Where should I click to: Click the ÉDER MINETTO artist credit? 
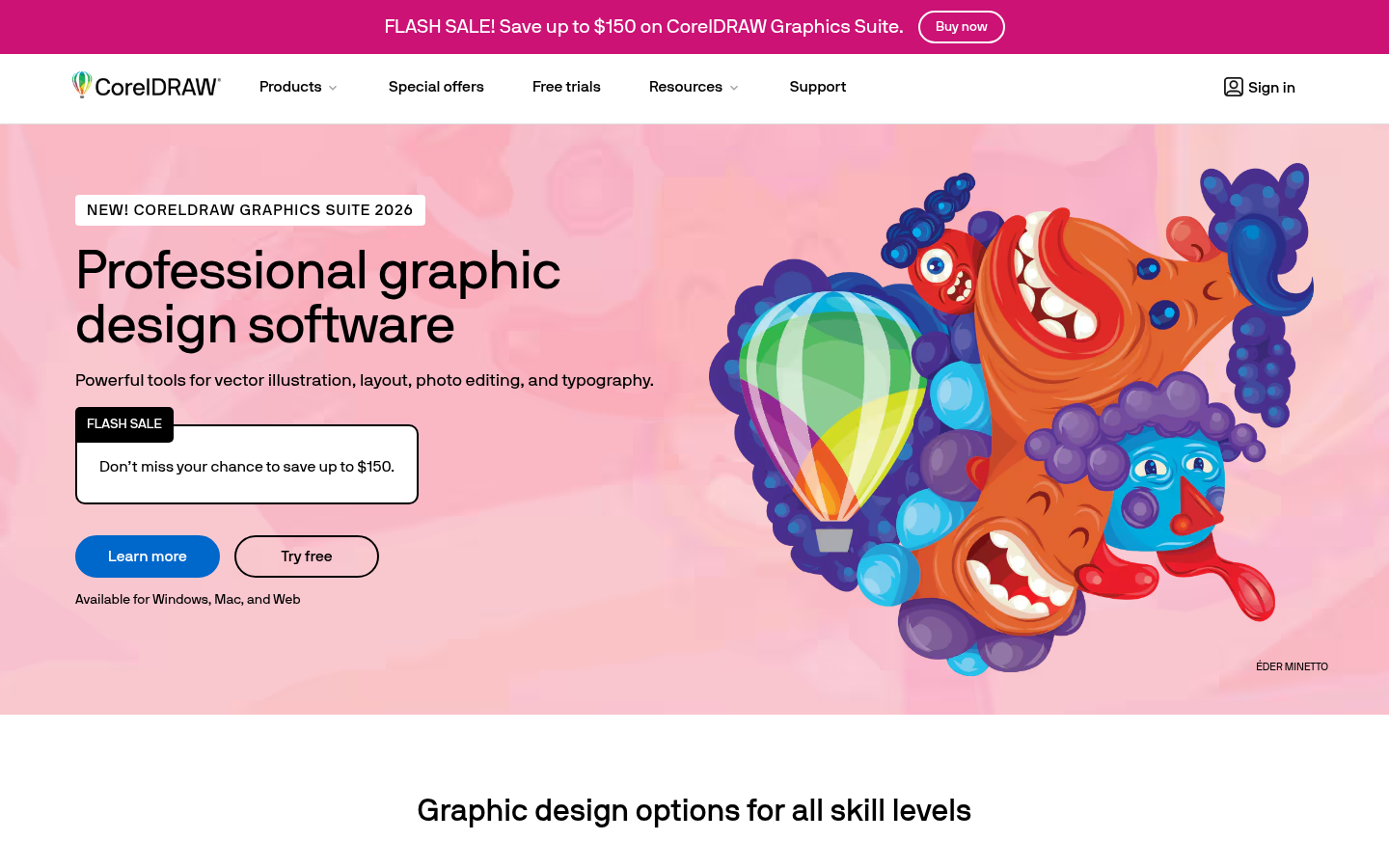(1292, 666)
